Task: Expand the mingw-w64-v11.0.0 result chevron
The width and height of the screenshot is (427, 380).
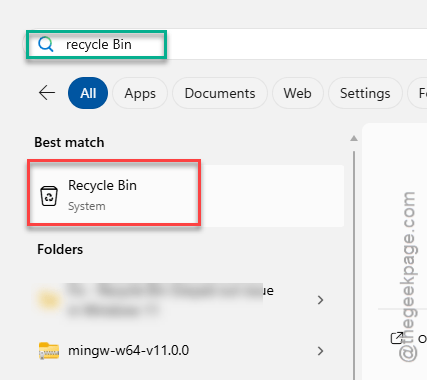Action: pos(320,351)
